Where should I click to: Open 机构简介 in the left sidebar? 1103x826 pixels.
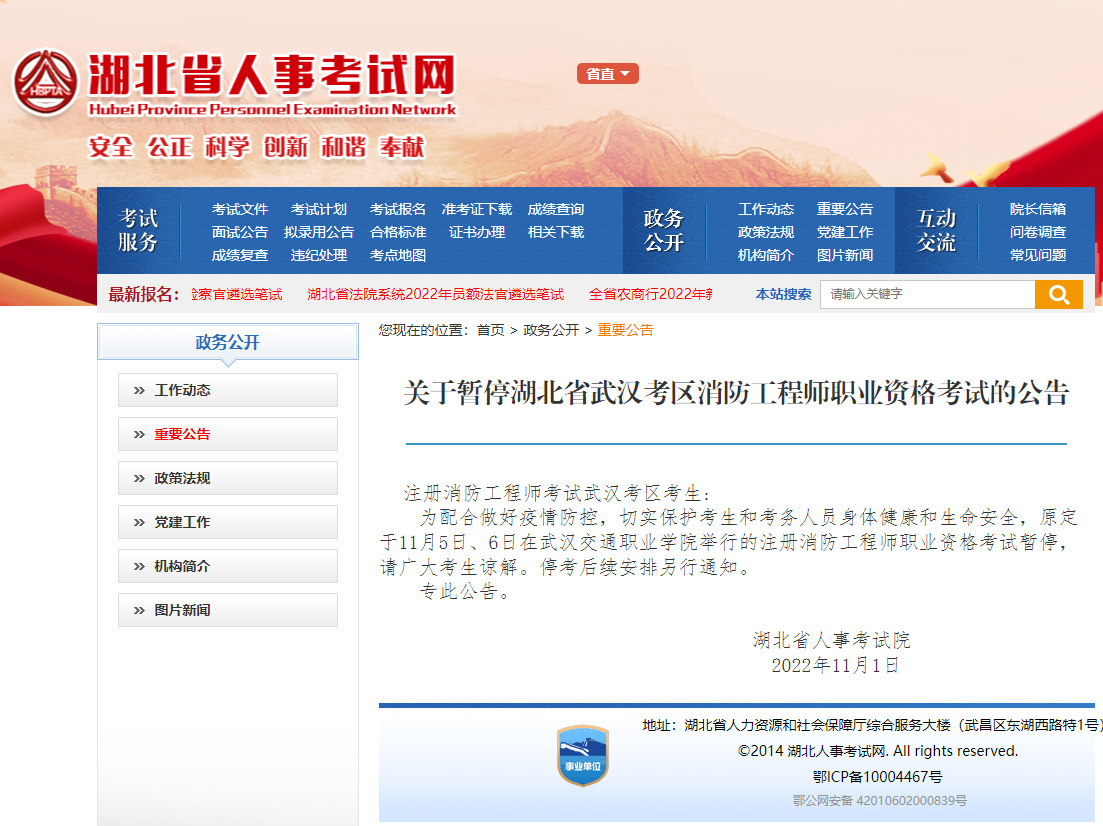tap(228, 566)
